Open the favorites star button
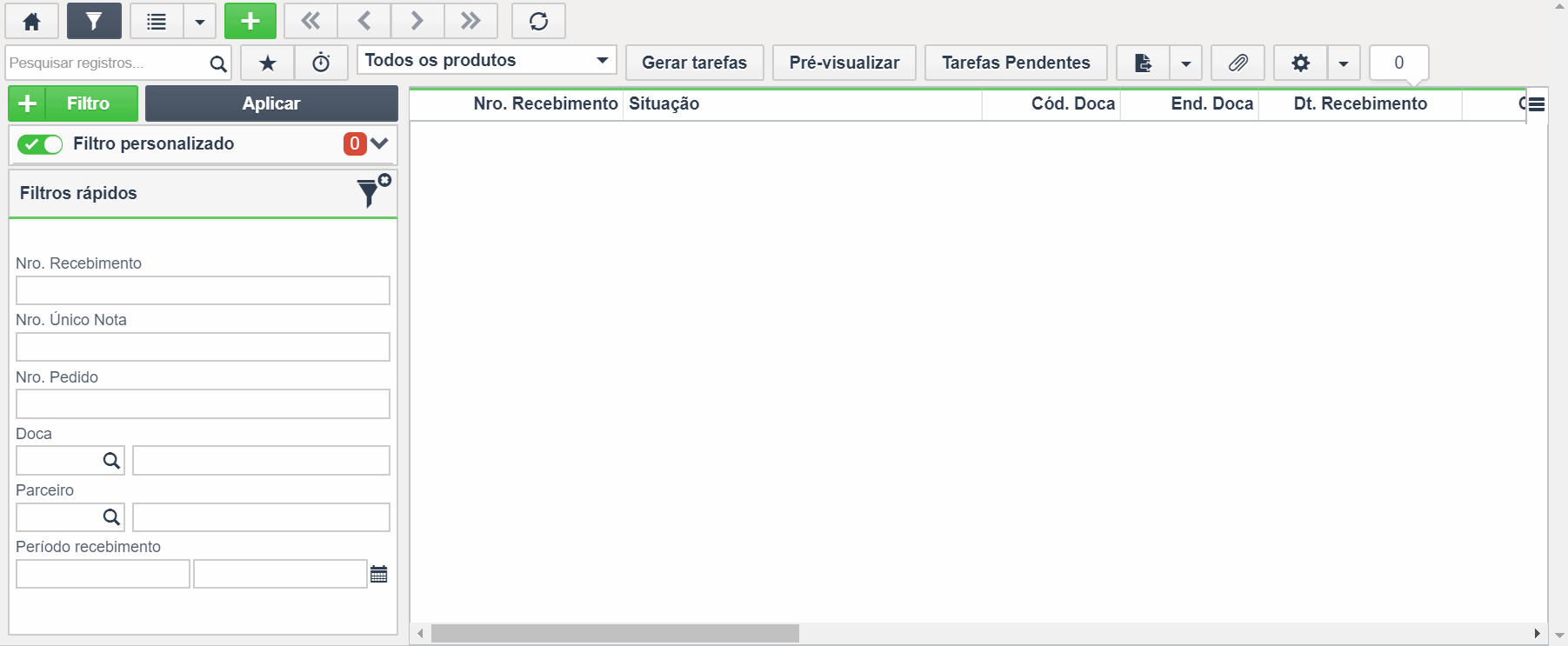This screenshot has width=1568, height=646. (x=268, y=63)
